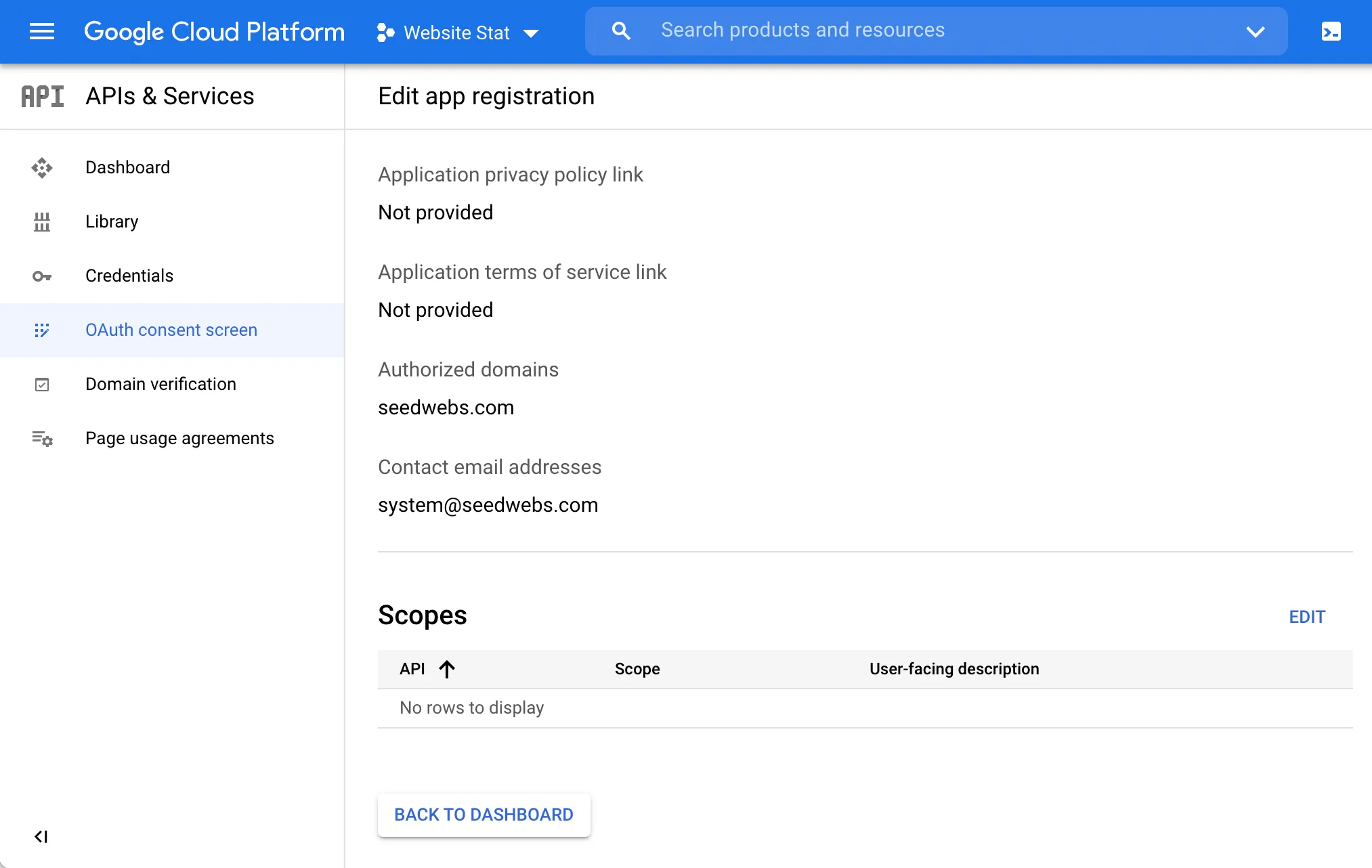The image size is (1372, 868).
Task: Click the Library grid icon
Action: (x=42, y=221)
